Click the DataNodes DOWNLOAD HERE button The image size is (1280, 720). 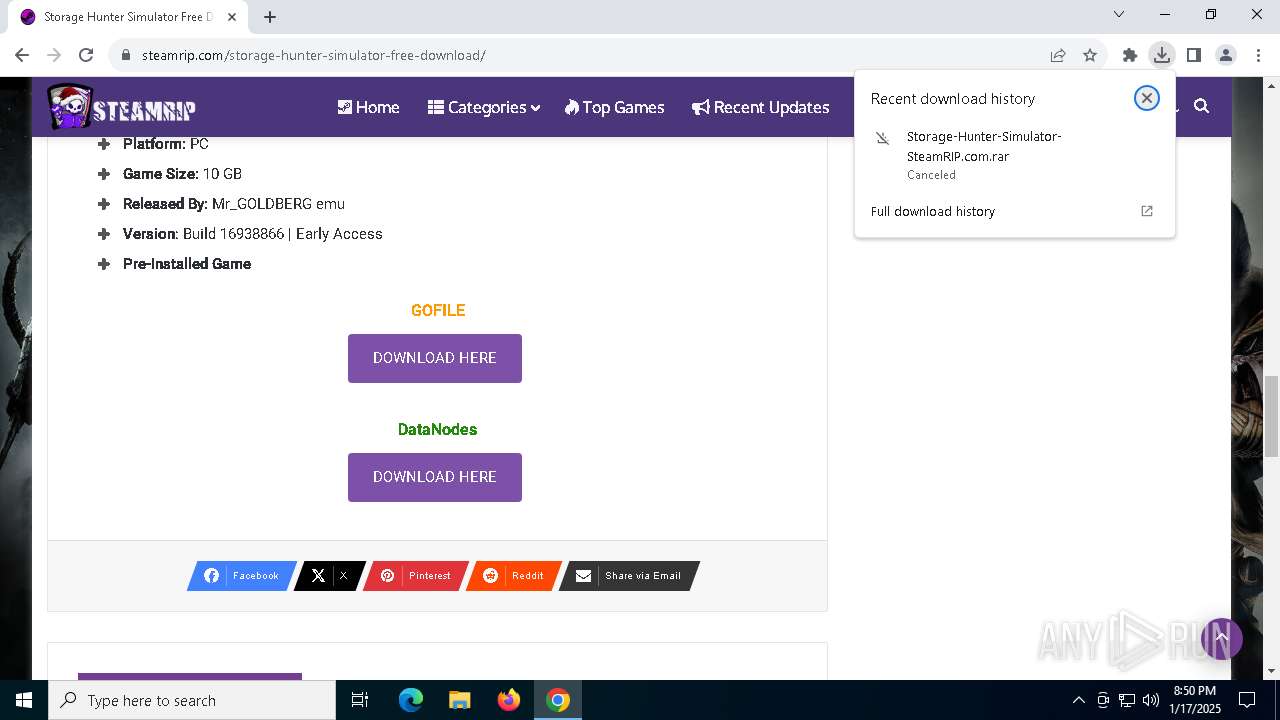click(435, 477)
